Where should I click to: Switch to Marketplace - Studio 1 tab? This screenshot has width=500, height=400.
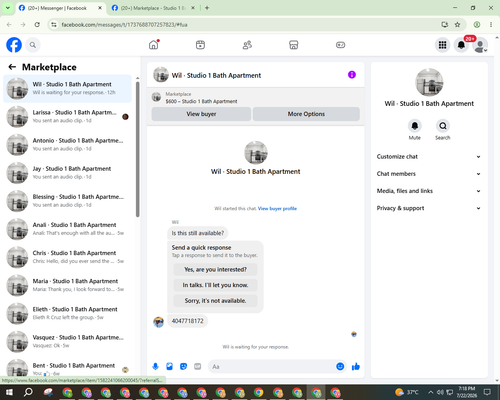pyautogui.click(x=153, y=8)
